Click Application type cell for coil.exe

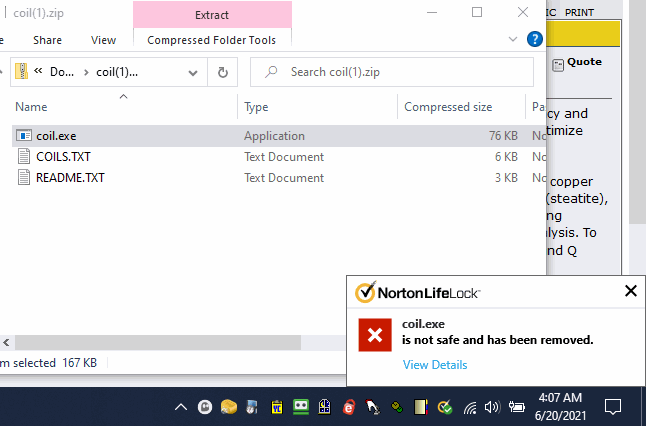[x=274, y=136]
